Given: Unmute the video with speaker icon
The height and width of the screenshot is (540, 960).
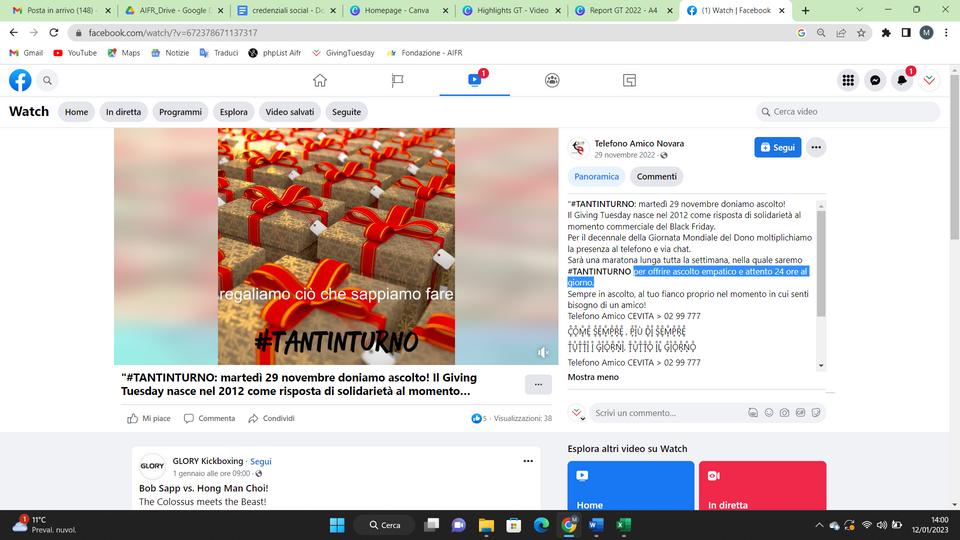Looking at the screenshot, I should 542,352.
